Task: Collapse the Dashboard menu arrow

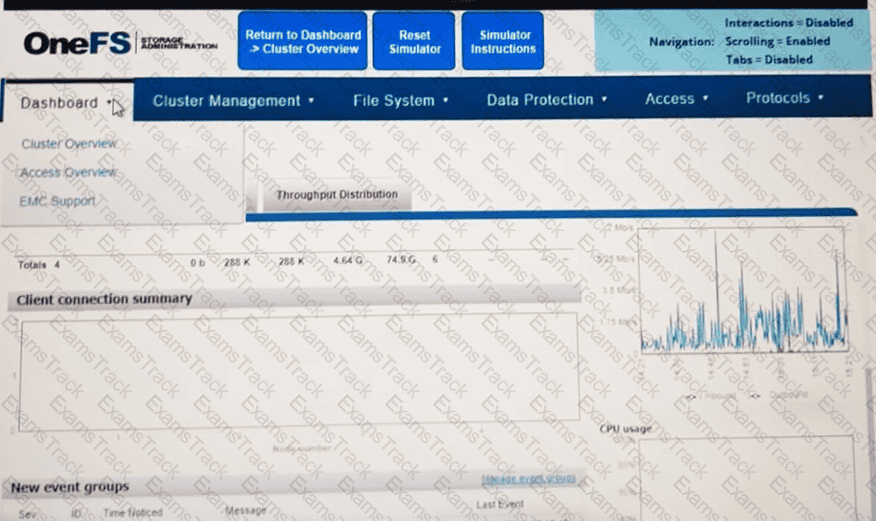Action: (109, 102)
